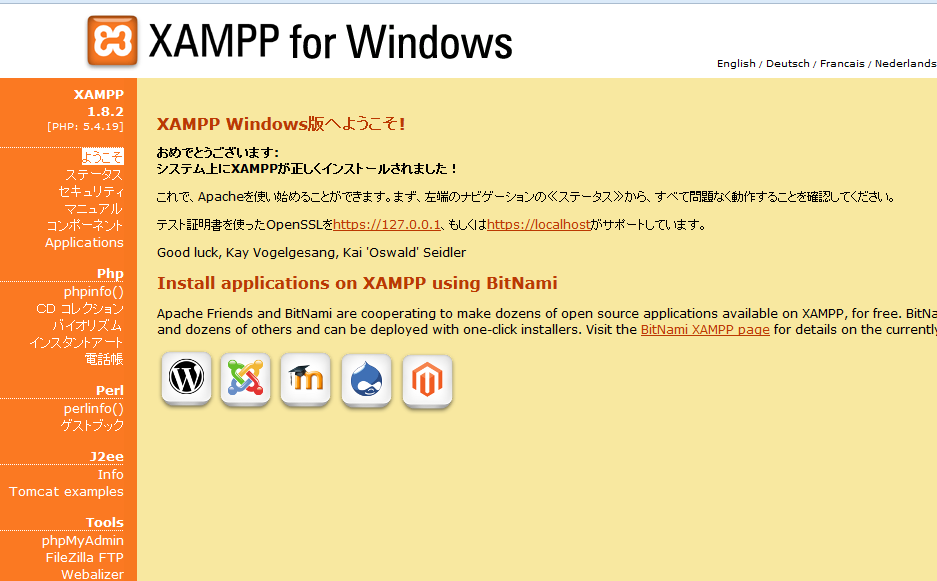Open the https://localhost link
This screenshot has width=937, height=581.
538,225
